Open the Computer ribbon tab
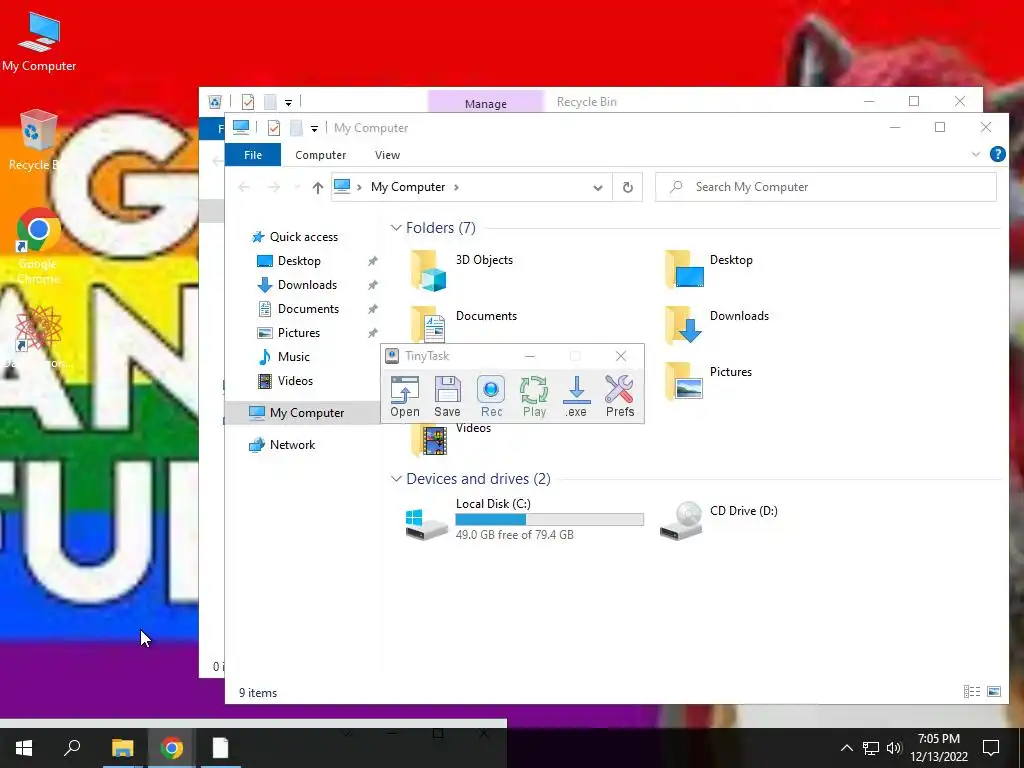 [x=320, y=155]
